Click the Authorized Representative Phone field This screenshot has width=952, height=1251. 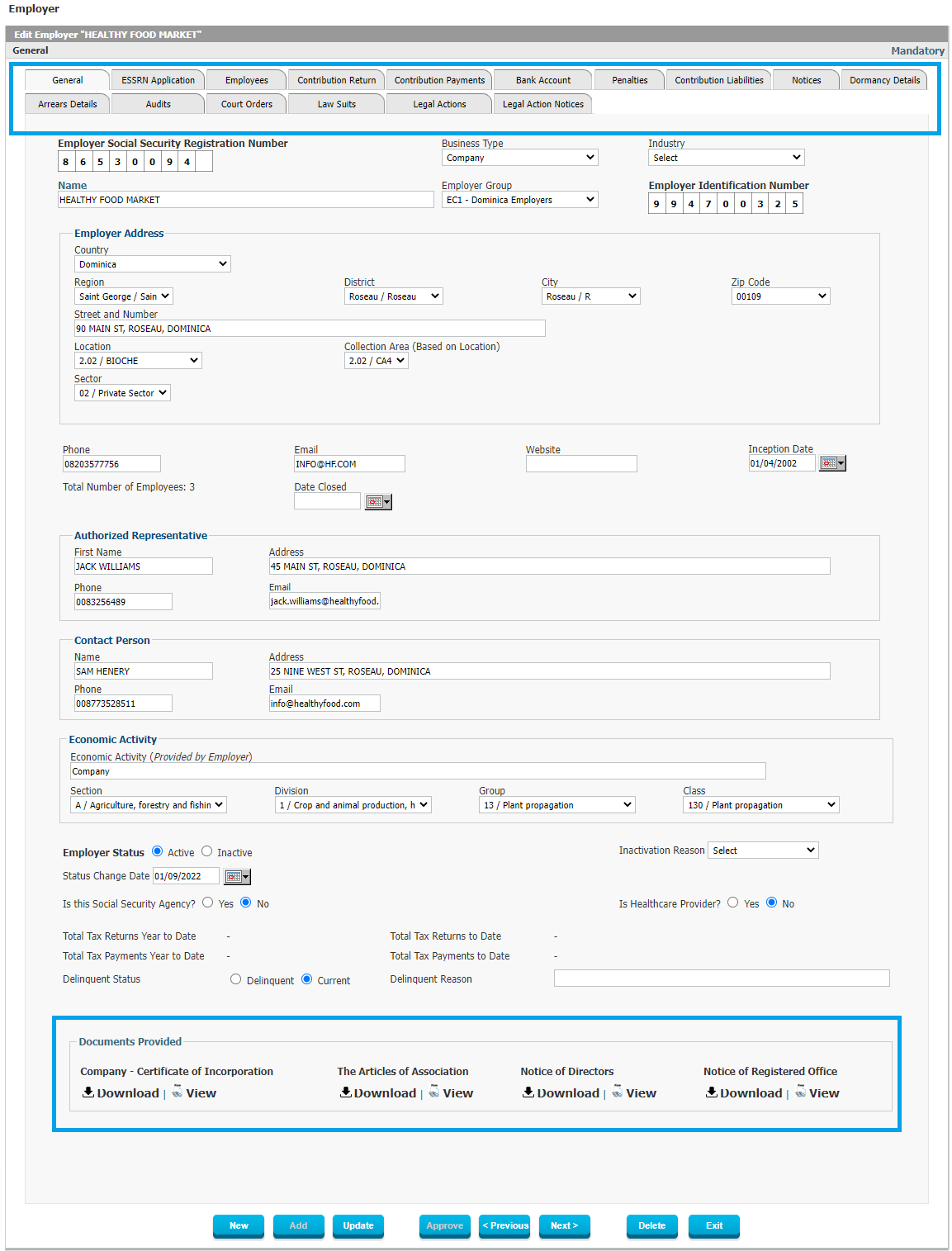pyautogui.click(x=123, y=602)
